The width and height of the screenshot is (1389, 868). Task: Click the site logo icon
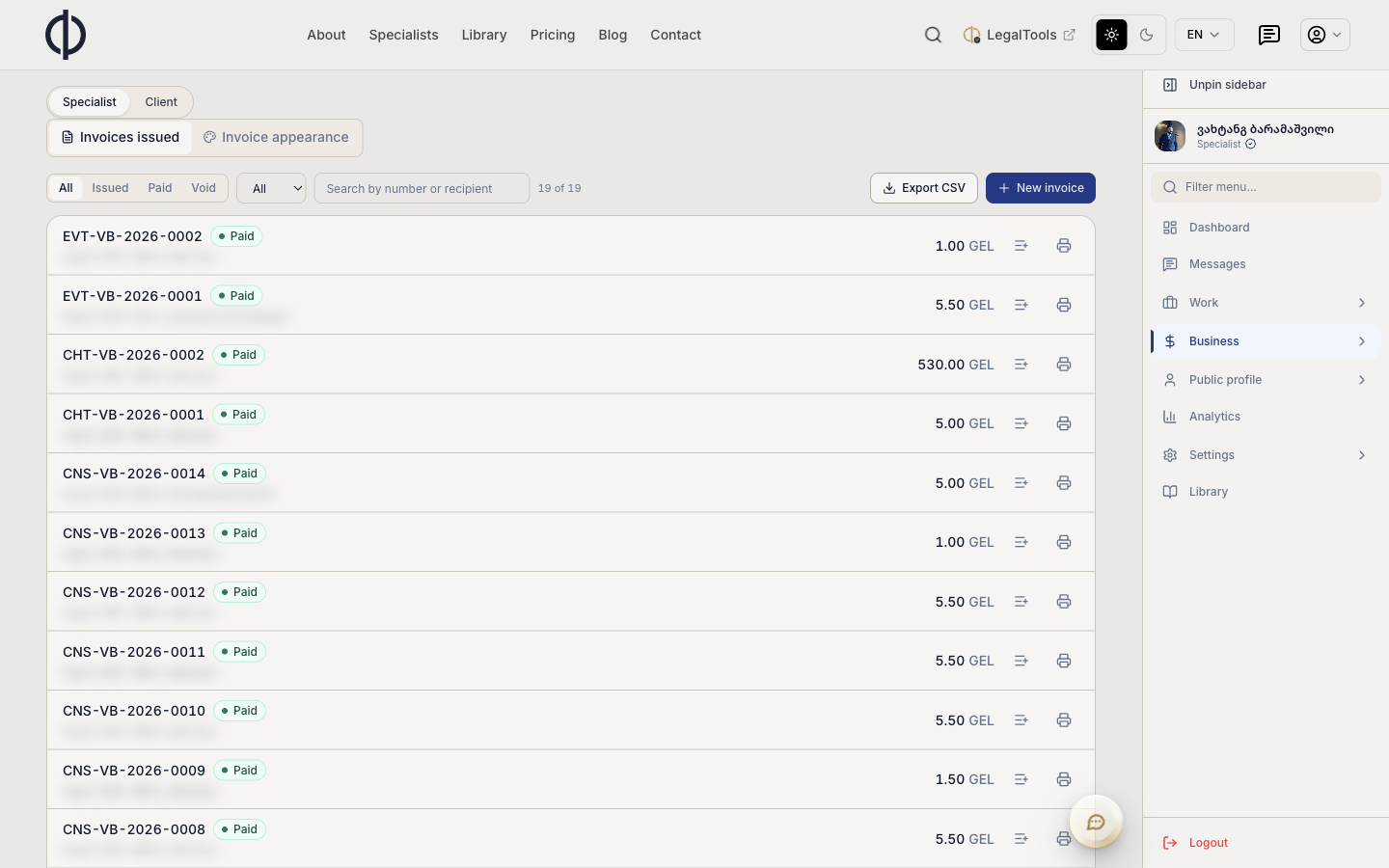tap(66, 35)
